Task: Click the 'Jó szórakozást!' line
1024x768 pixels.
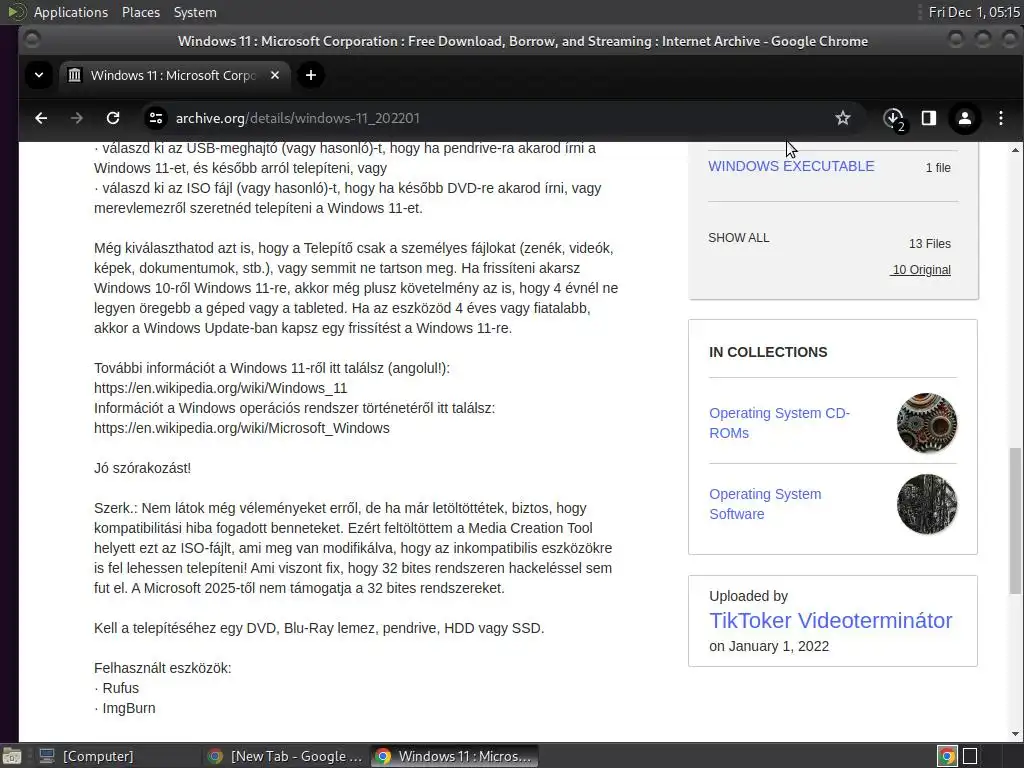Action: click(x=142, y=468)
